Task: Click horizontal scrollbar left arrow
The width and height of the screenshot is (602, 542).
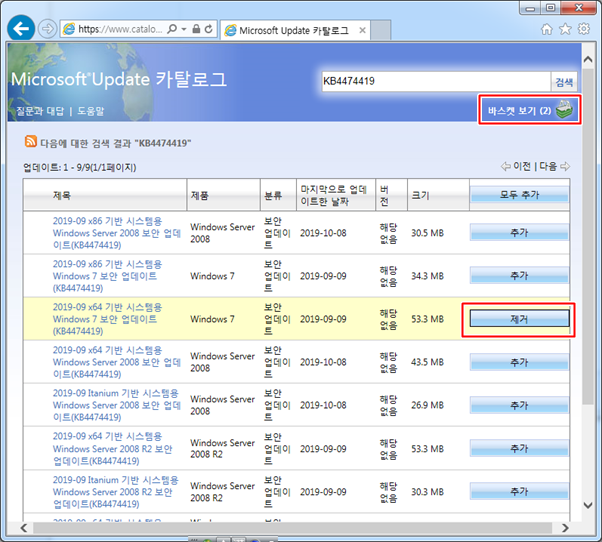Action: pos(24,528)
